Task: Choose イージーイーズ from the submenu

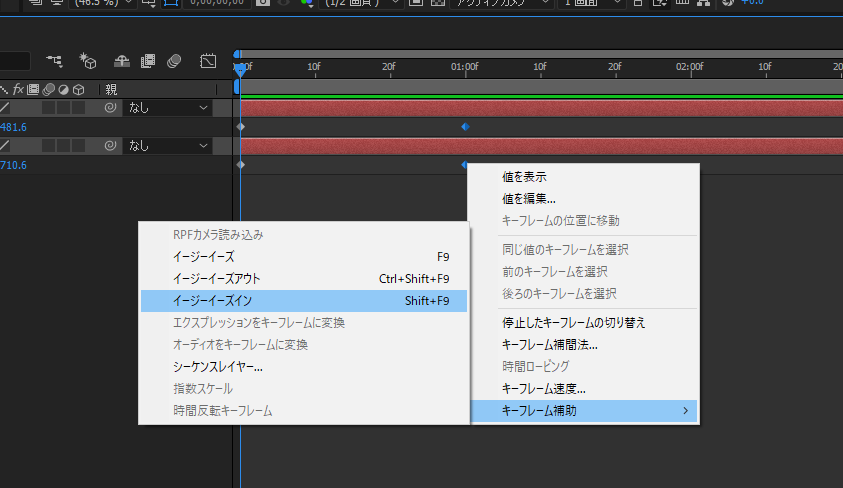Action: [304, 257]
